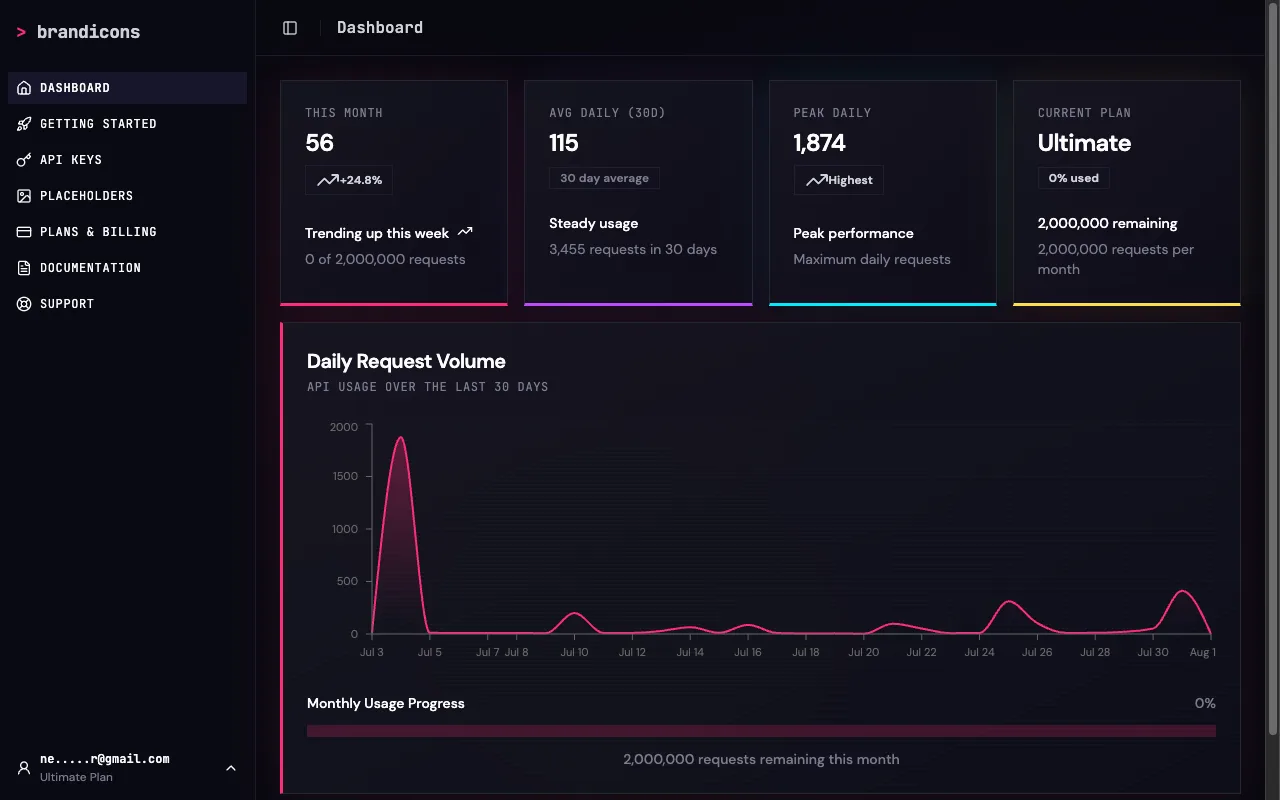Click 'API USAGE OVER THE LAST 30 DAYS' subtitle
This screenshot has height=800, width=1280.
click(x=428, y=387)
